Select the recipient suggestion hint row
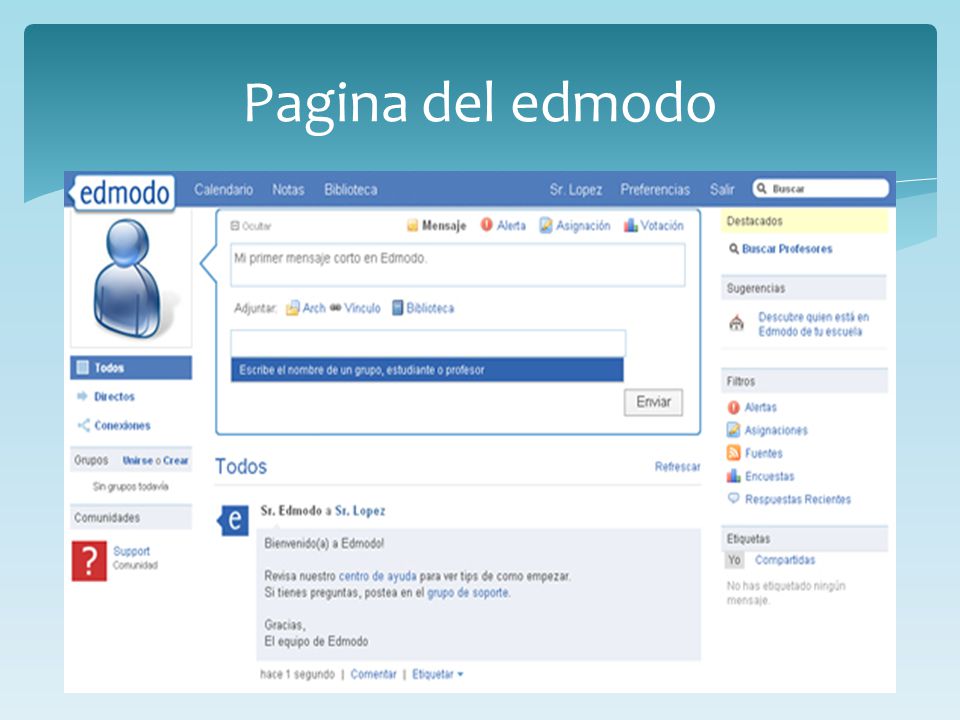Screen dimensions: 960x720 (427, 370)
